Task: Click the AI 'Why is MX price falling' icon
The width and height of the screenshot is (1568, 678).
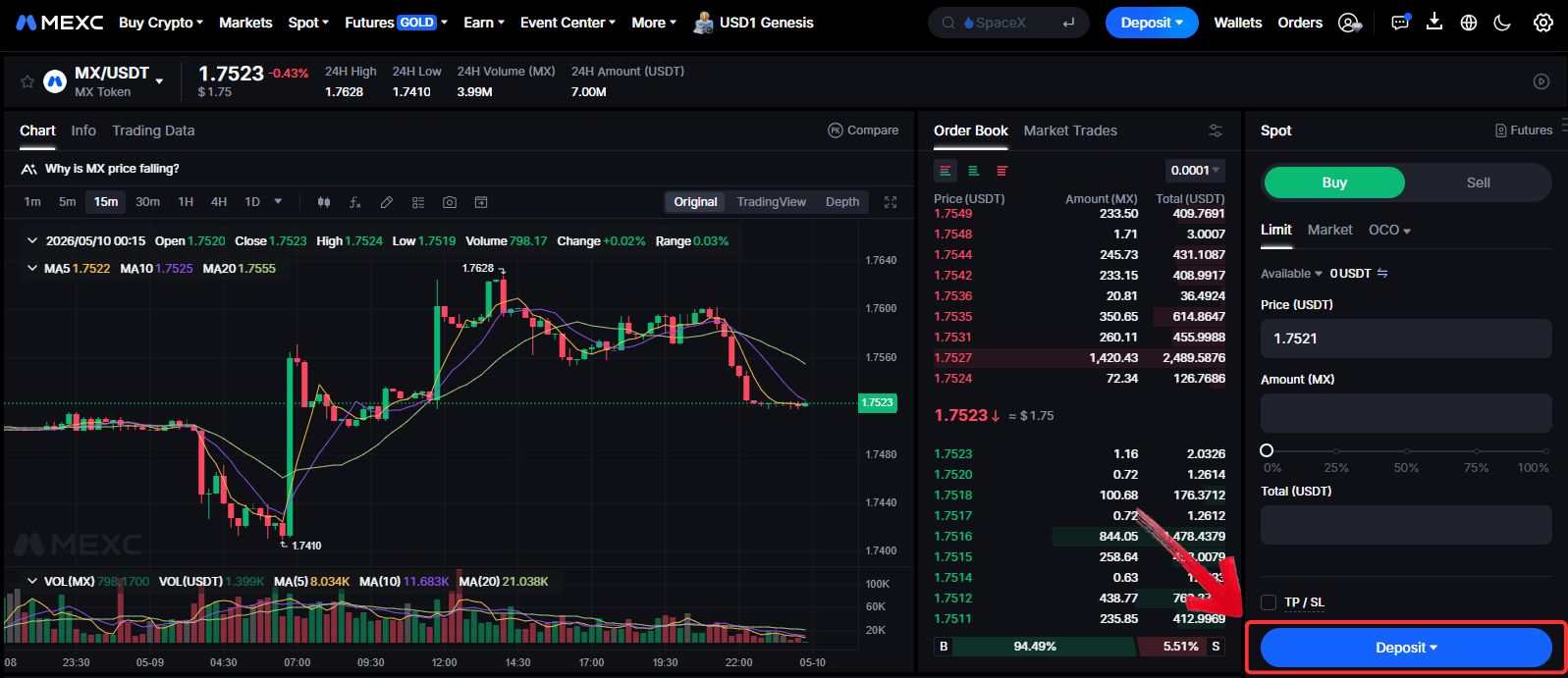Action: tap(28, 169)
